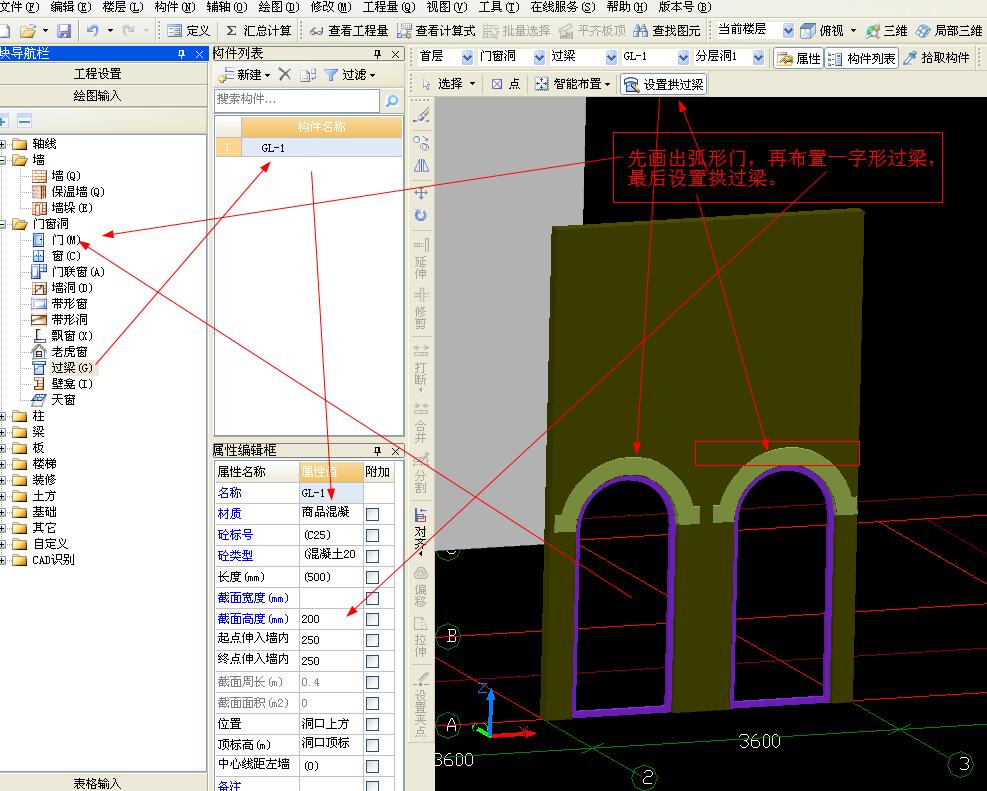Open the 工程量(Q) menu
987x791 pixels.
point(389,7)
